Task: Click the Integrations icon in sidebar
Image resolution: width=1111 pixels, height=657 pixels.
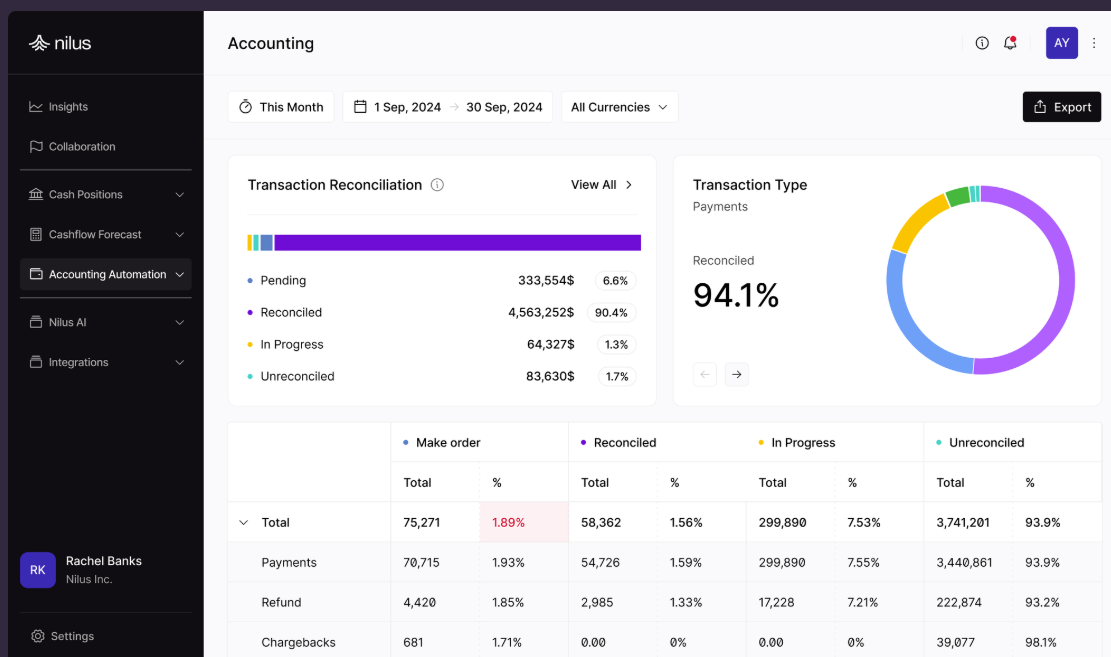Action: point(35,362)
